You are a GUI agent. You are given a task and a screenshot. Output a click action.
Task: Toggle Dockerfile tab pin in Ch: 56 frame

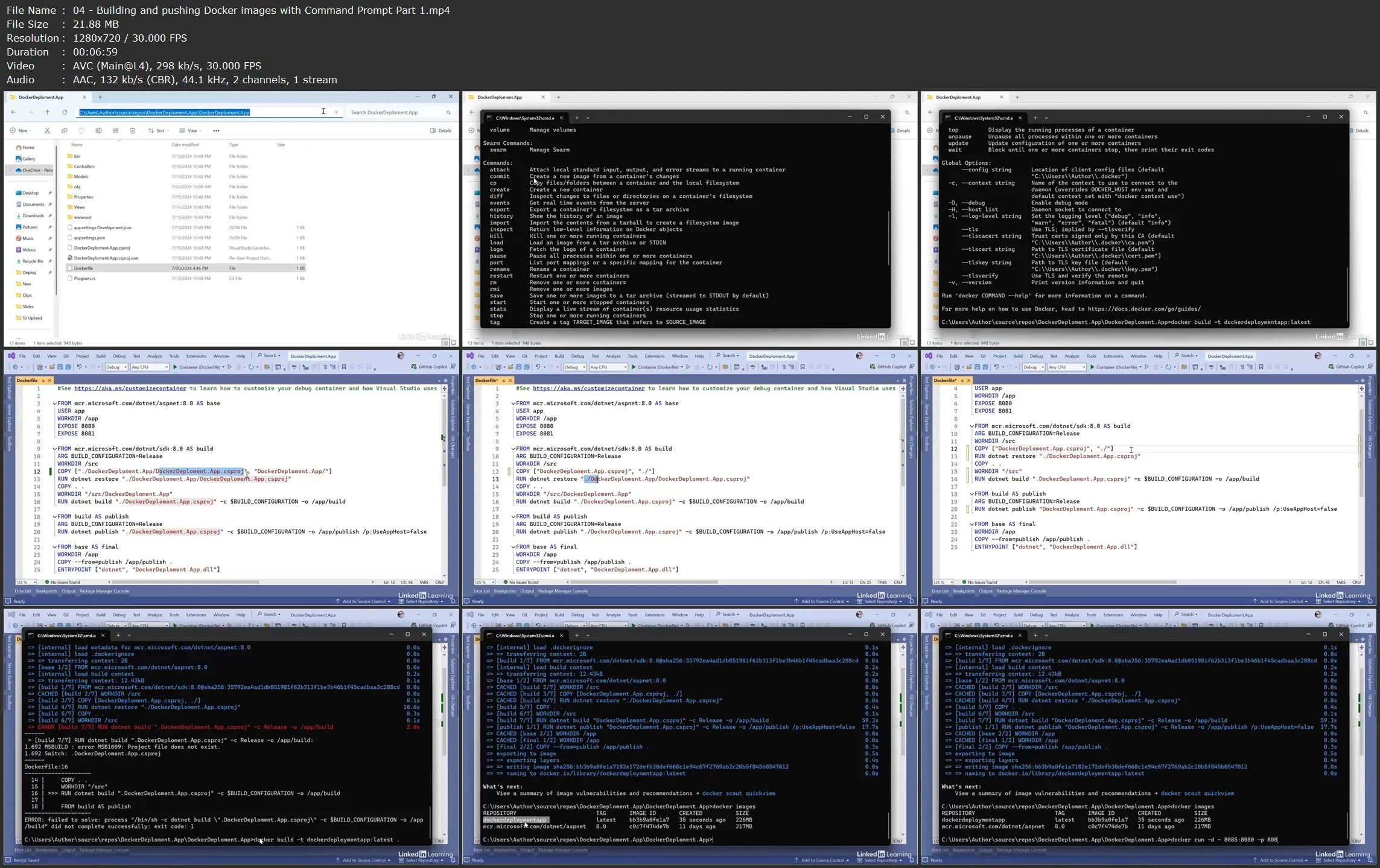[43, 381]
